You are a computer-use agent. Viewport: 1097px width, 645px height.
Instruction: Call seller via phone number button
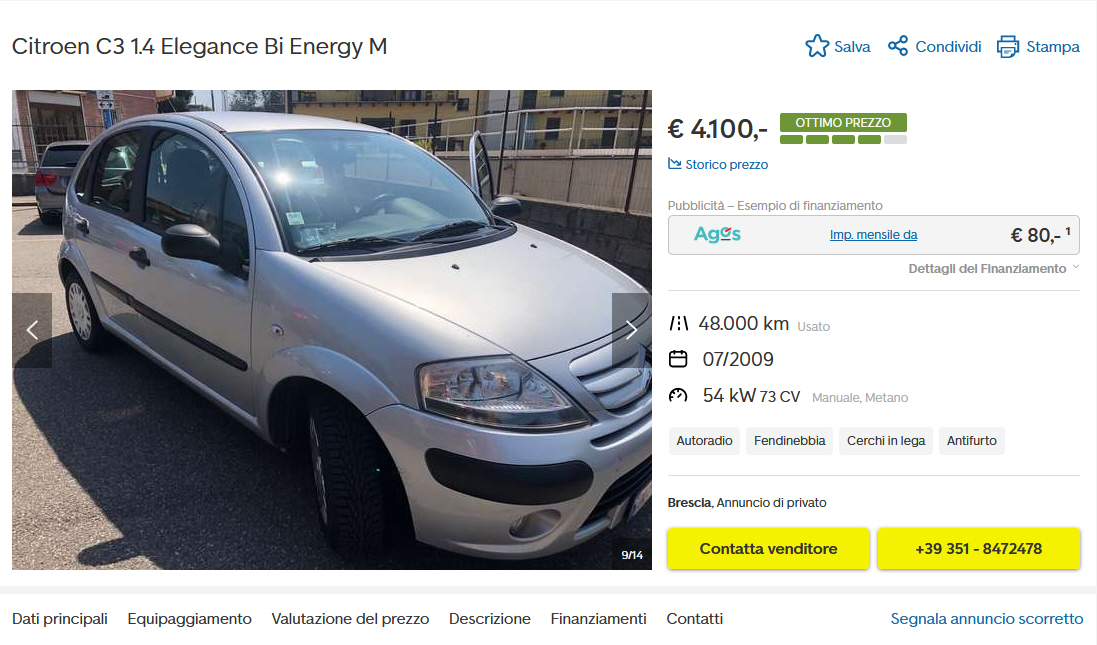coord(979,548)
